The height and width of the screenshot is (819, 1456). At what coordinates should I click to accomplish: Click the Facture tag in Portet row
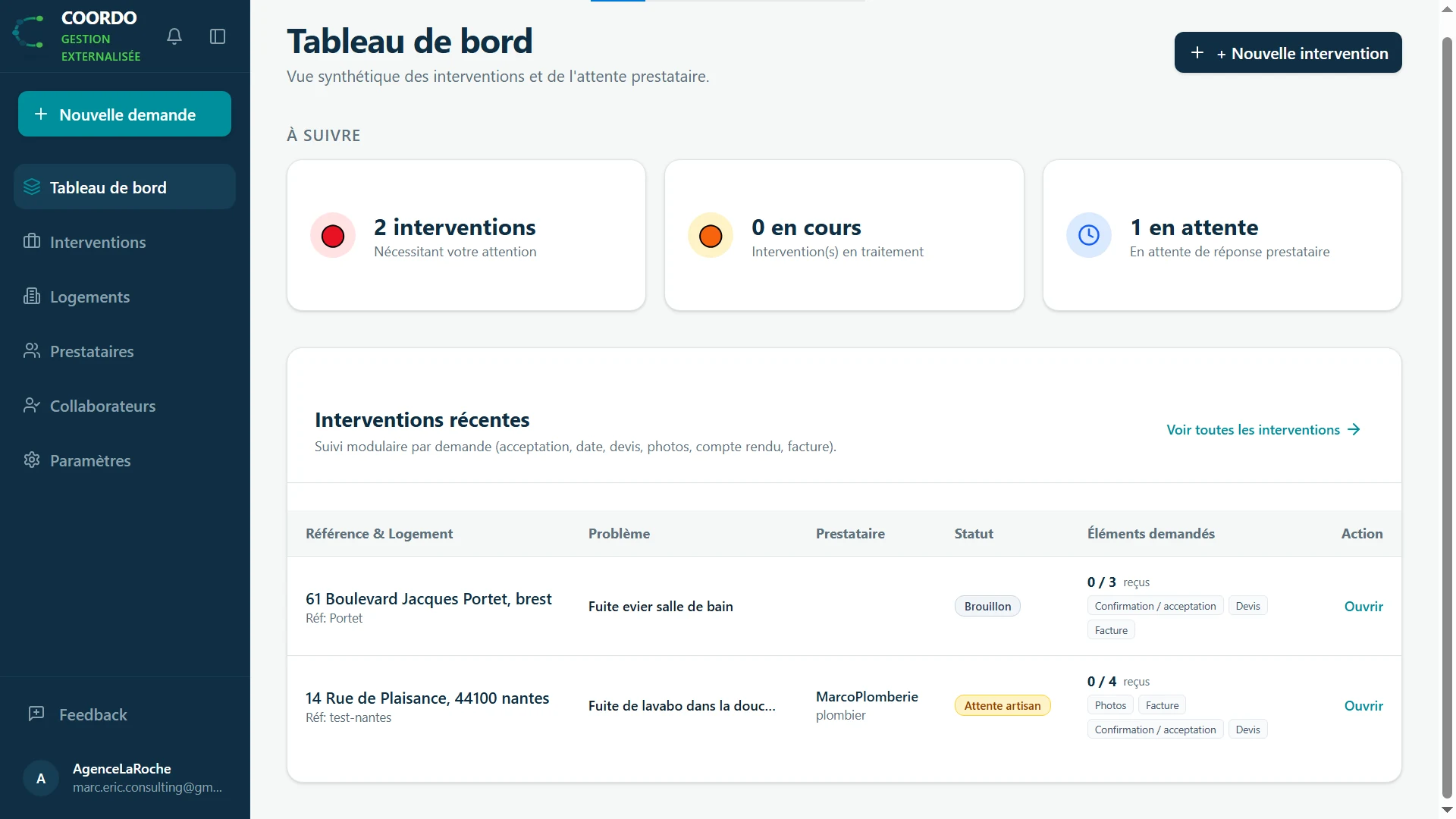coord(1111,630)
